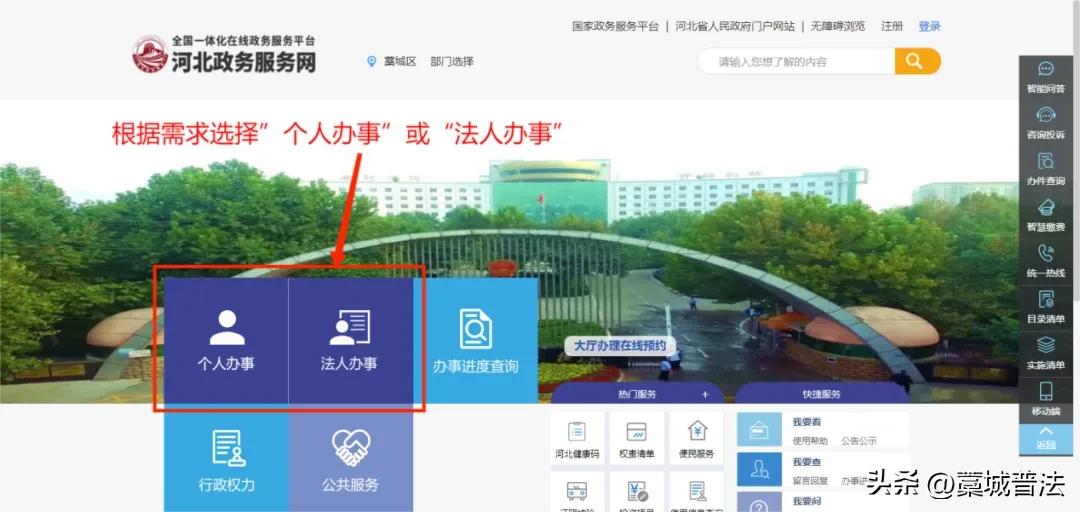This screenshot has width=1080, height=512.
Task: Open the 国家政务服务平台 link
Action: [615, 26]
